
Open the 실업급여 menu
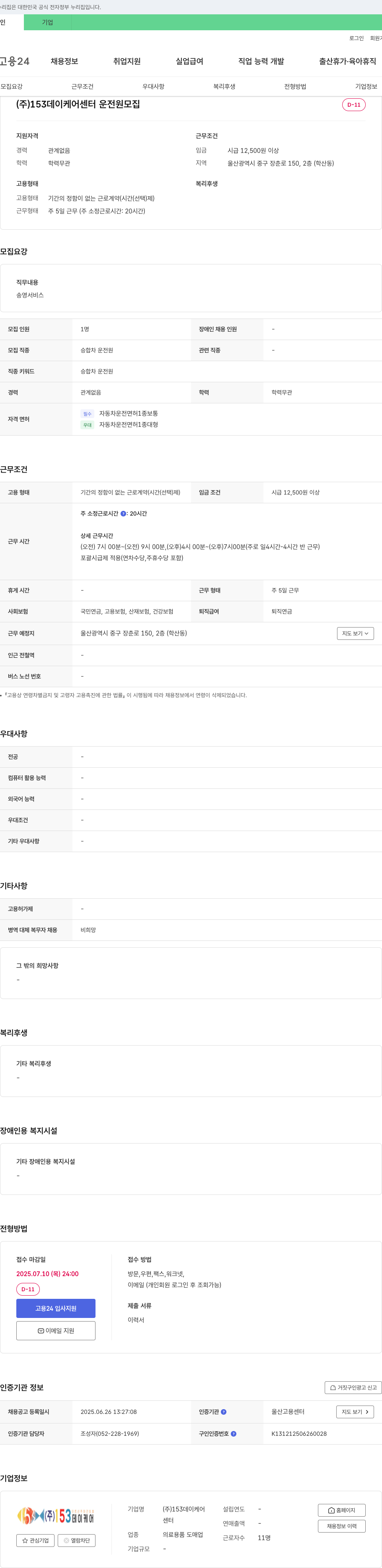189,61
